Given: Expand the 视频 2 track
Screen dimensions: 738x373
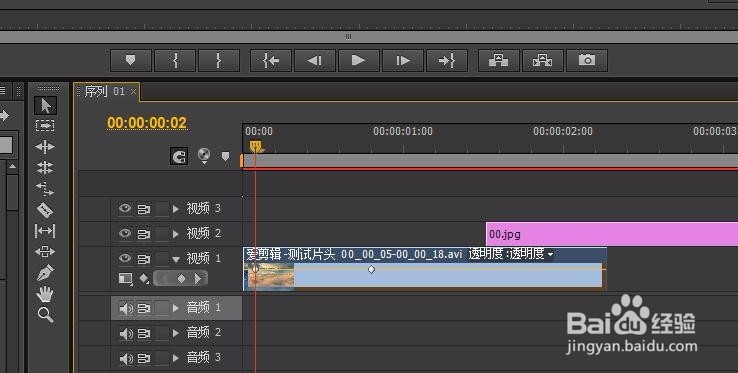Looking at the screenshot, I should pyautogui.click(x=176, y=234).
